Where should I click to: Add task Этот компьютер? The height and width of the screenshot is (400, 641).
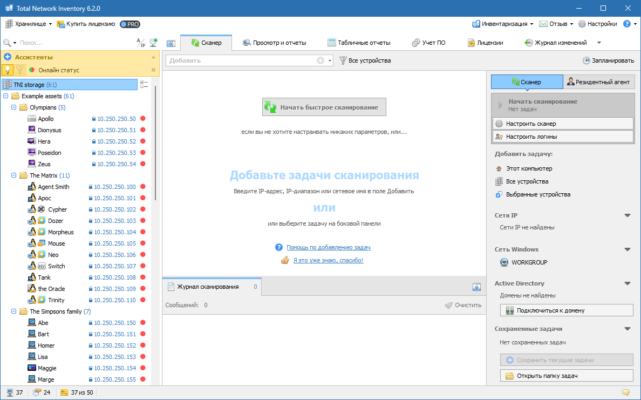pyautogui.click(x=524, y=169)
